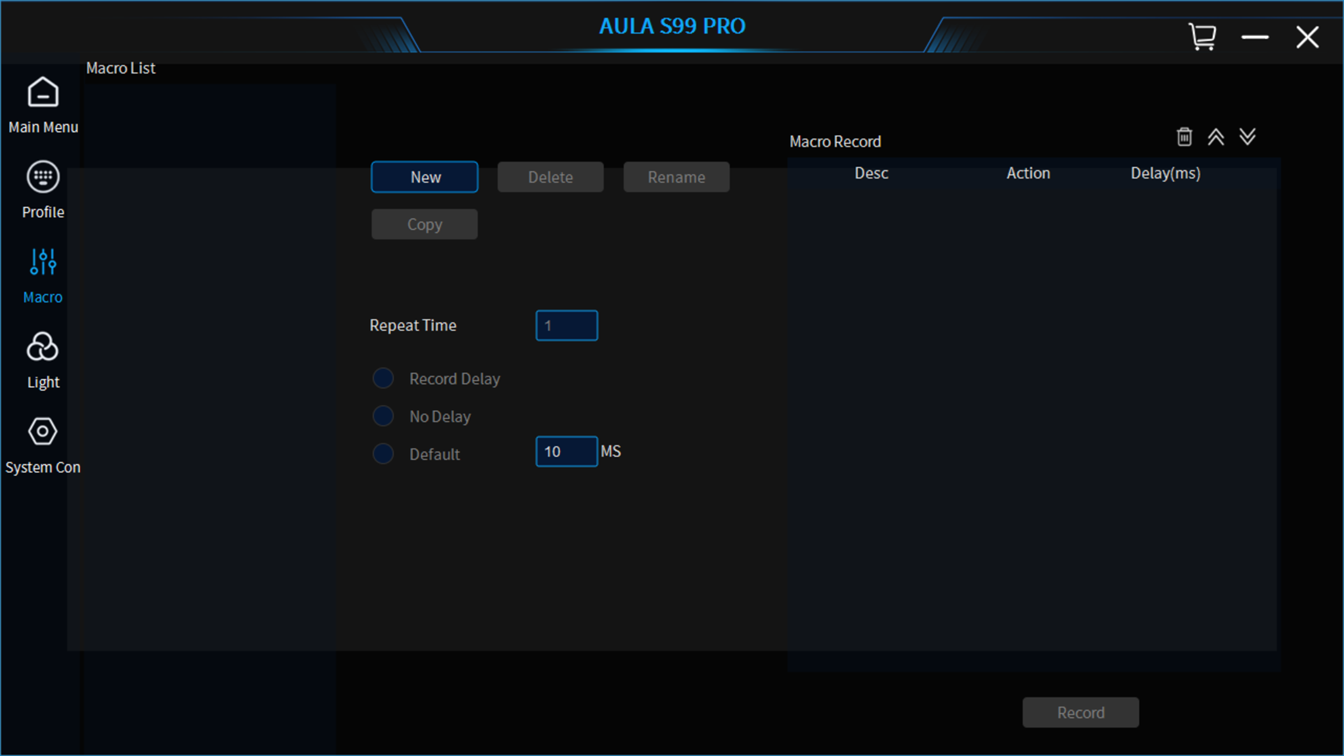Choose the Default delay radio button
The image size is (1344, 756).
click(383, 454)
